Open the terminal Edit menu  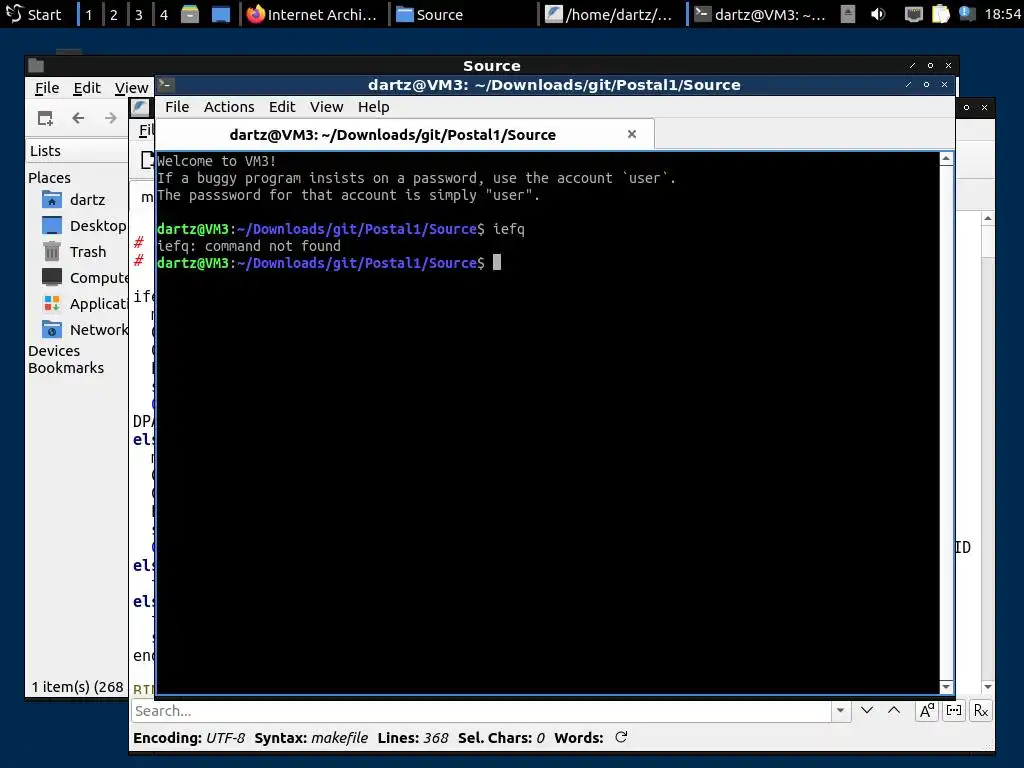[x=282, y=106]
